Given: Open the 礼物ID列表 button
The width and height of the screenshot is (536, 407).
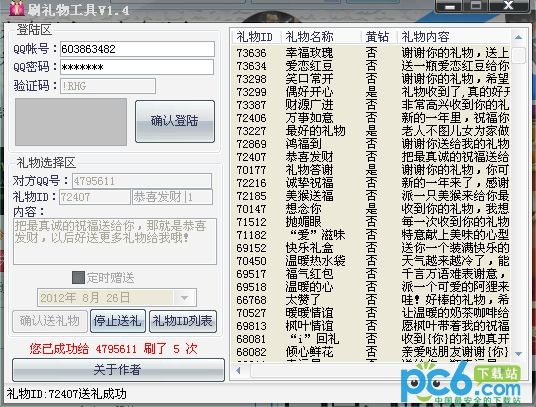Looking at the screenshot, I should click(x=183, y=321).
